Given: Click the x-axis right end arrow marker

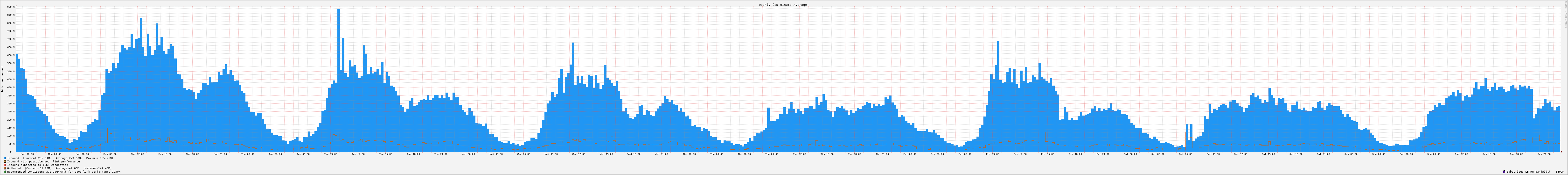Looking at the screenshot, I should (1562, 152).
